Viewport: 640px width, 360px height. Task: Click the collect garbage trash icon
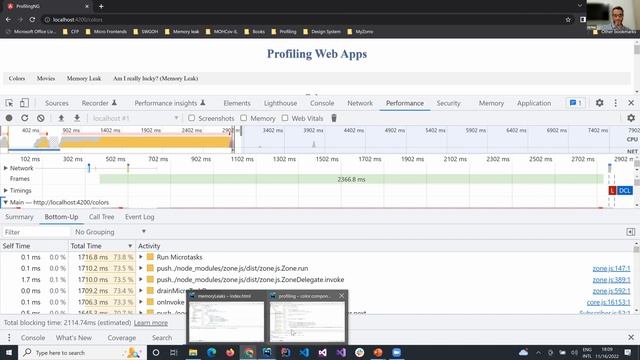pyautogui.click(x=334, y=118)
